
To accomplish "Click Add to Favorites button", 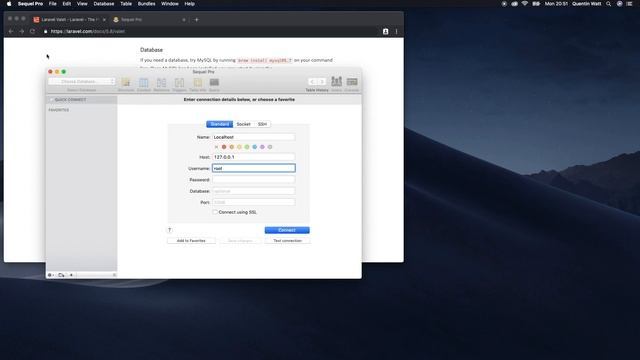I will (x=191, y=241).
